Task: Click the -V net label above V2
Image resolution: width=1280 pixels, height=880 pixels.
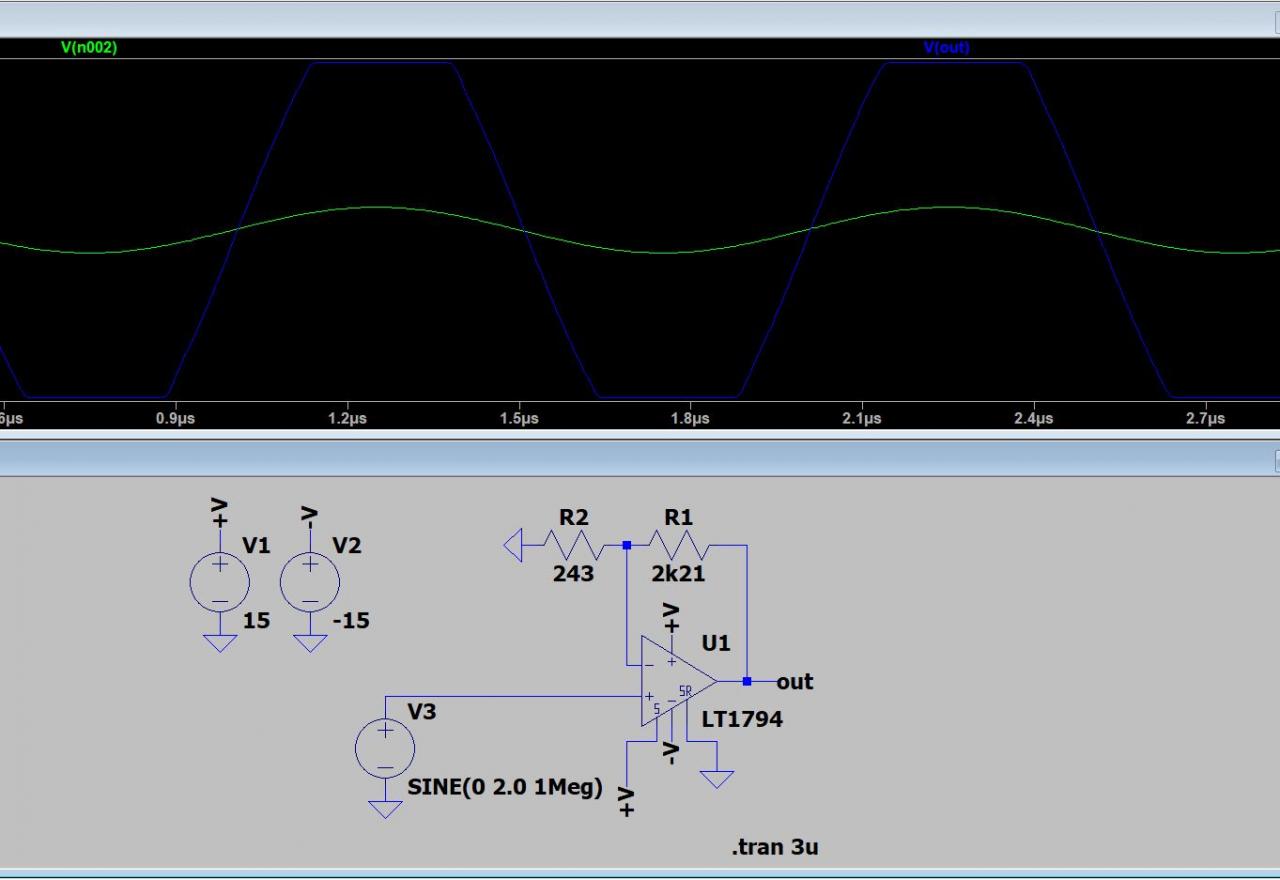Action: coord(310,515)
